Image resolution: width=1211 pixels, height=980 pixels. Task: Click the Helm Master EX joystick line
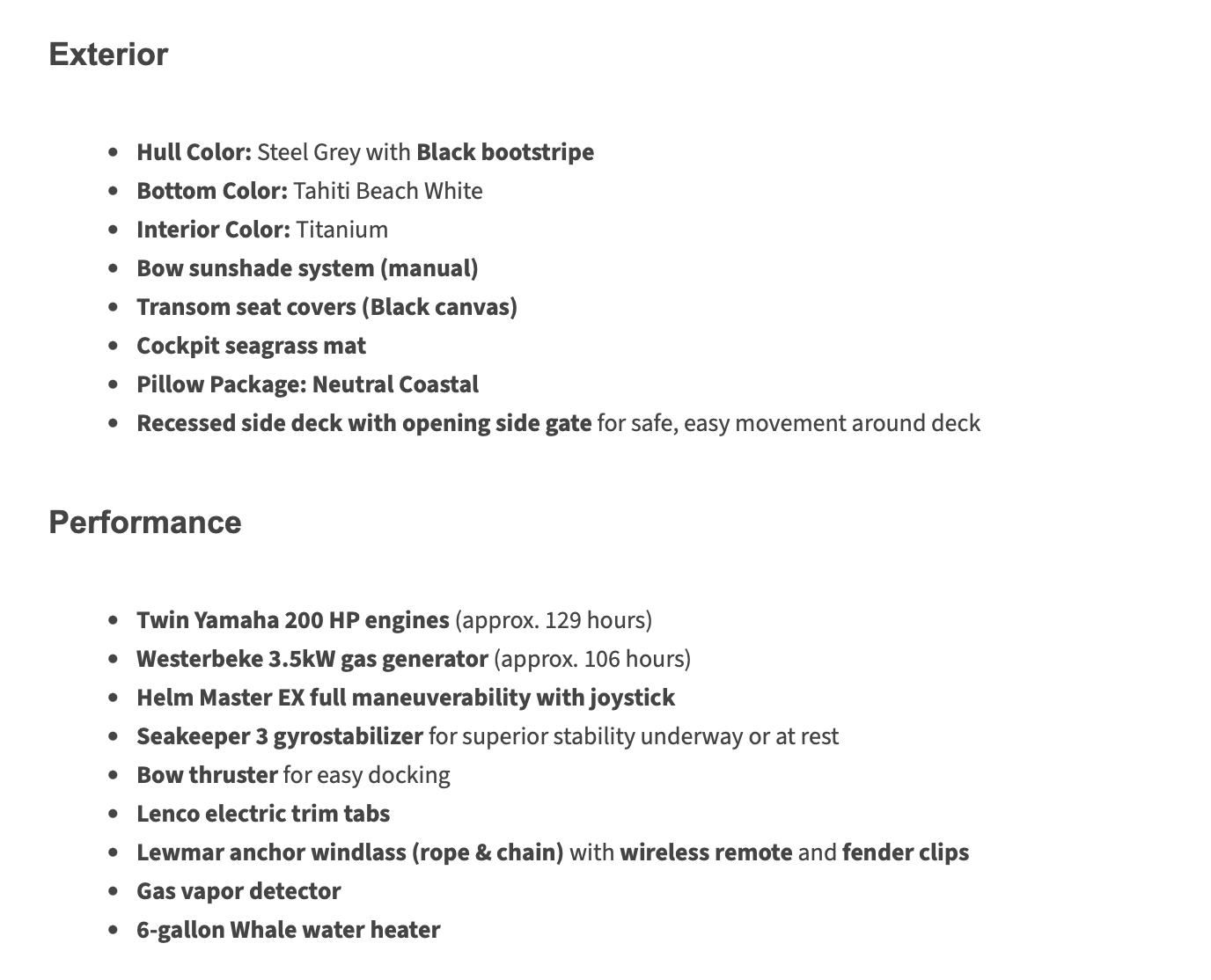click(x=405, y=698)
